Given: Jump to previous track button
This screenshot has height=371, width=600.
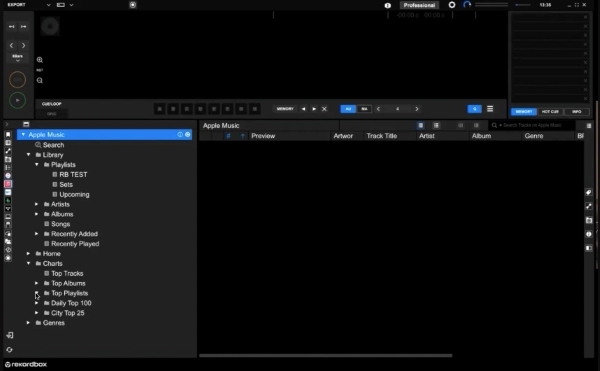Looking at the screenshot, I should 11,26.
